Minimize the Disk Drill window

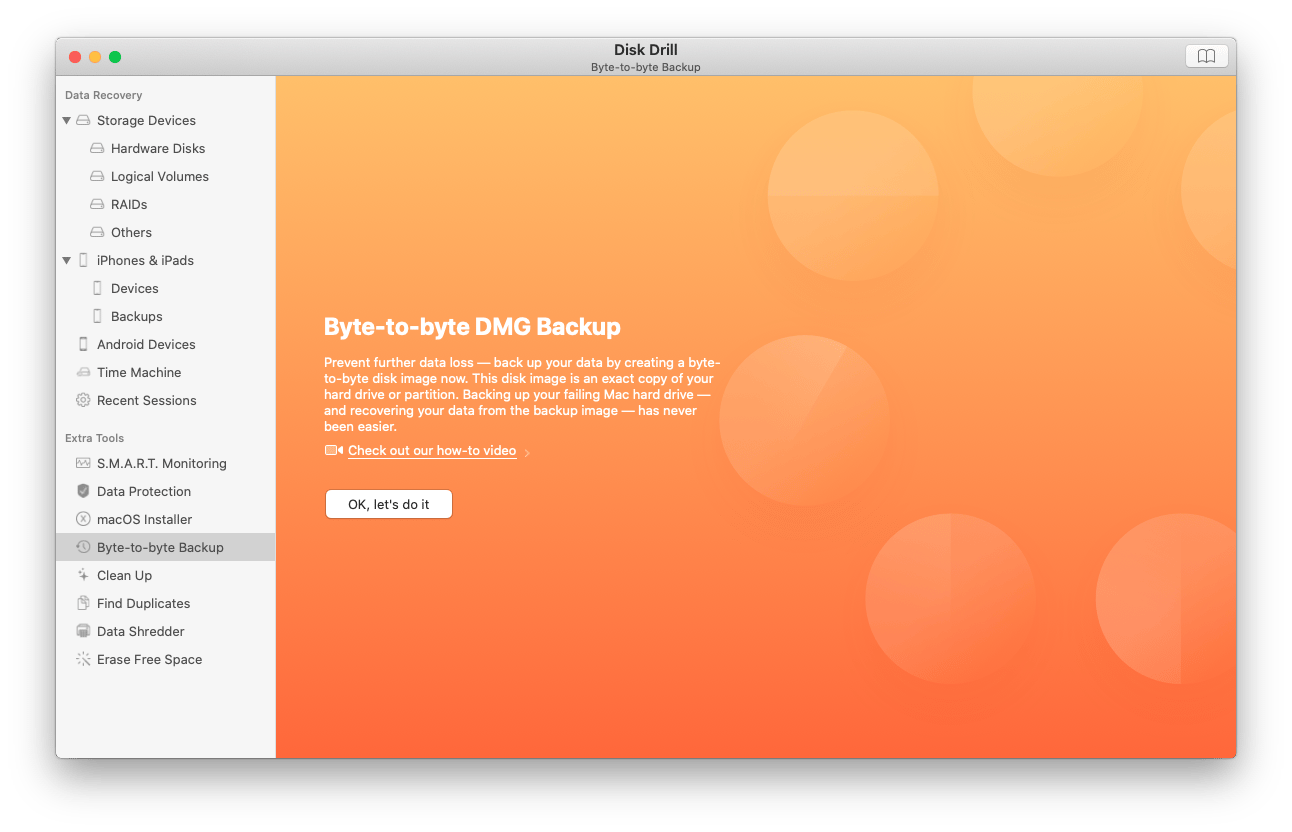click(x=95, y=57)
